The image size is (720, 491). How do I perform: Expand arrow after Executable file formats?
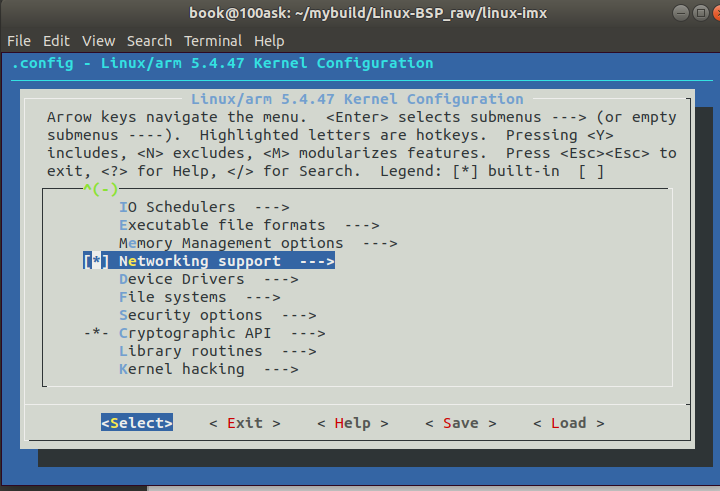pyautogui.click(x=362, y=225)
